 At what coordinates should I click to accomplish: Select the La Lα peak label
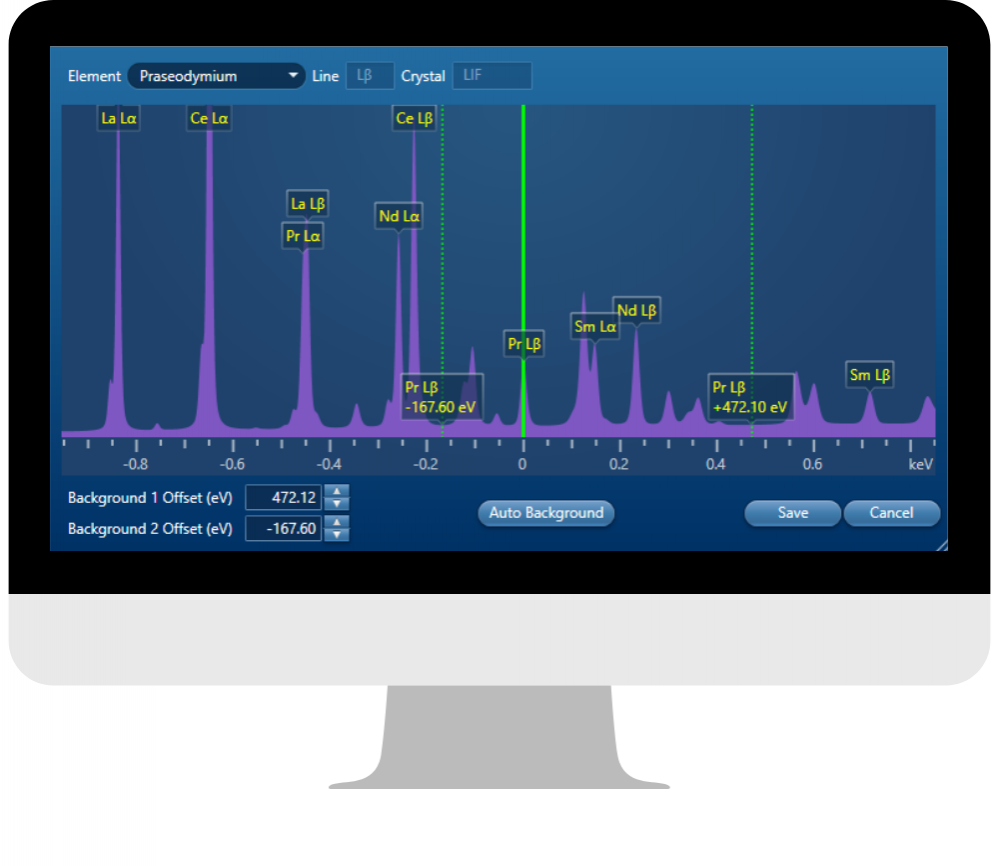tap(118, 118)
